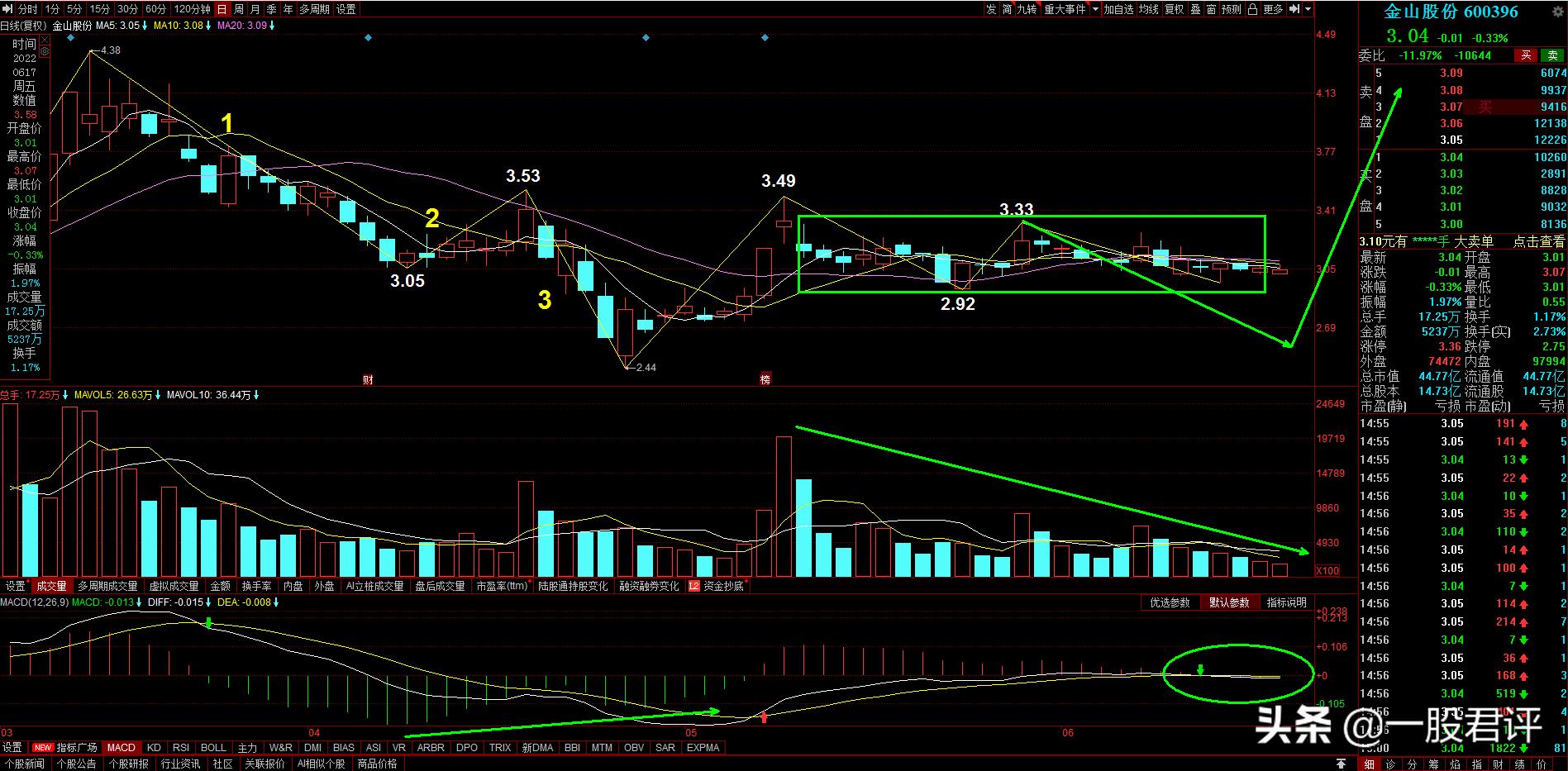Expand MAVOL5 arrow
The image size is (1568, 771).
pyautogui.click(x=157, y=395)
